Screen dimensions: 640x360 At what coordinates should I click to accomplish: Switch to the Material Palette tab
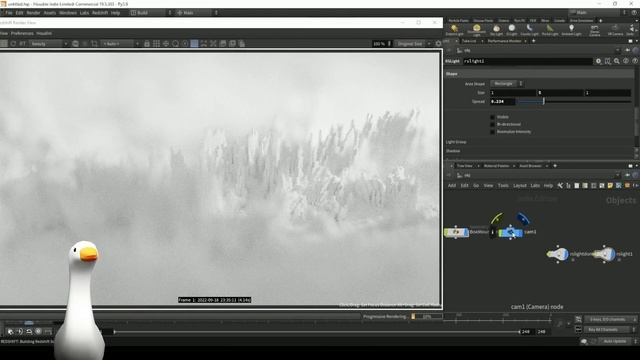pyautogui.click(x=496, y=166)
